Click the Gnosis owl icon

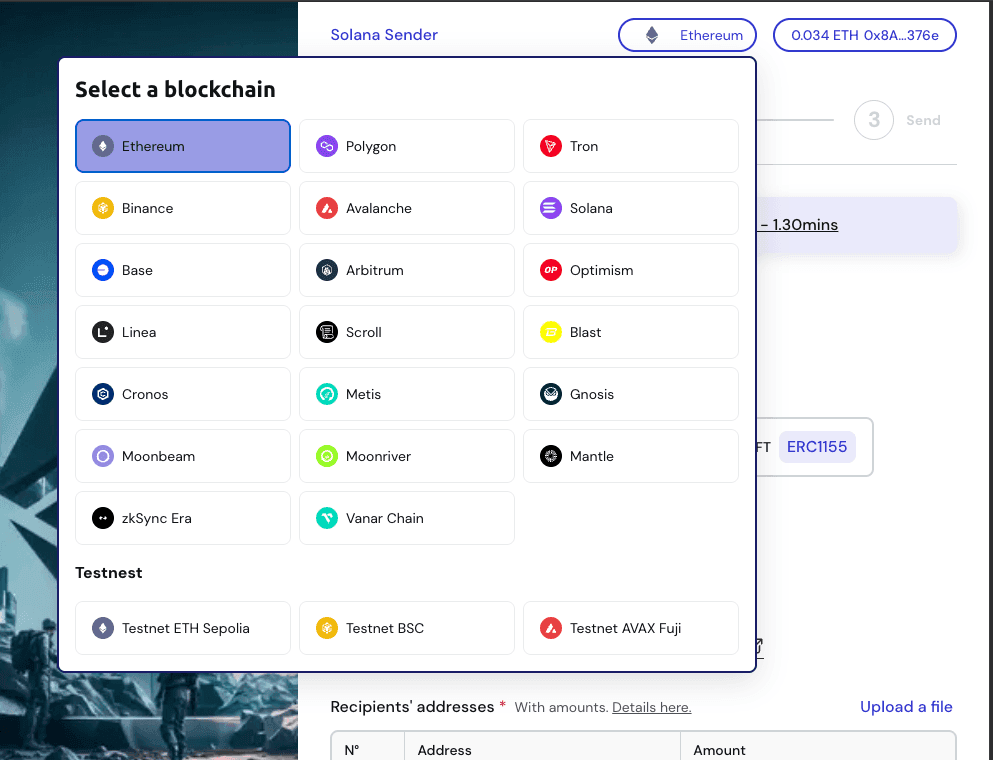point(551,395)
